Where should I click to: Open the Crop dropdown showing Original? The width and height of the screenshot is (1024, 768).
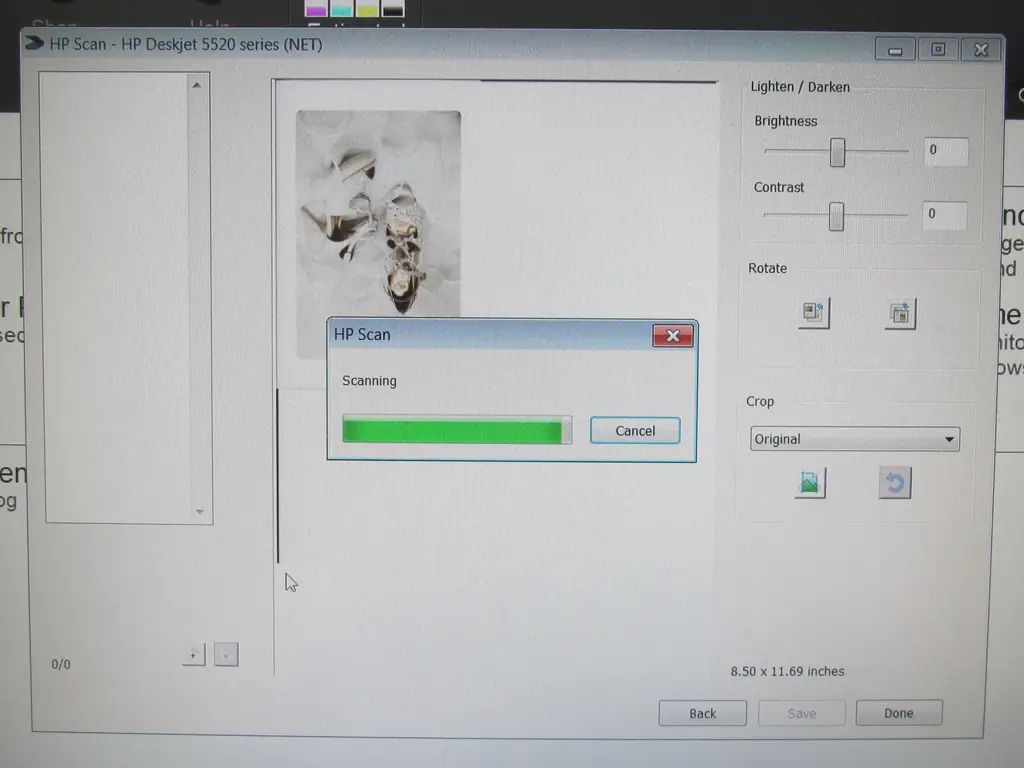pos(855,439)
